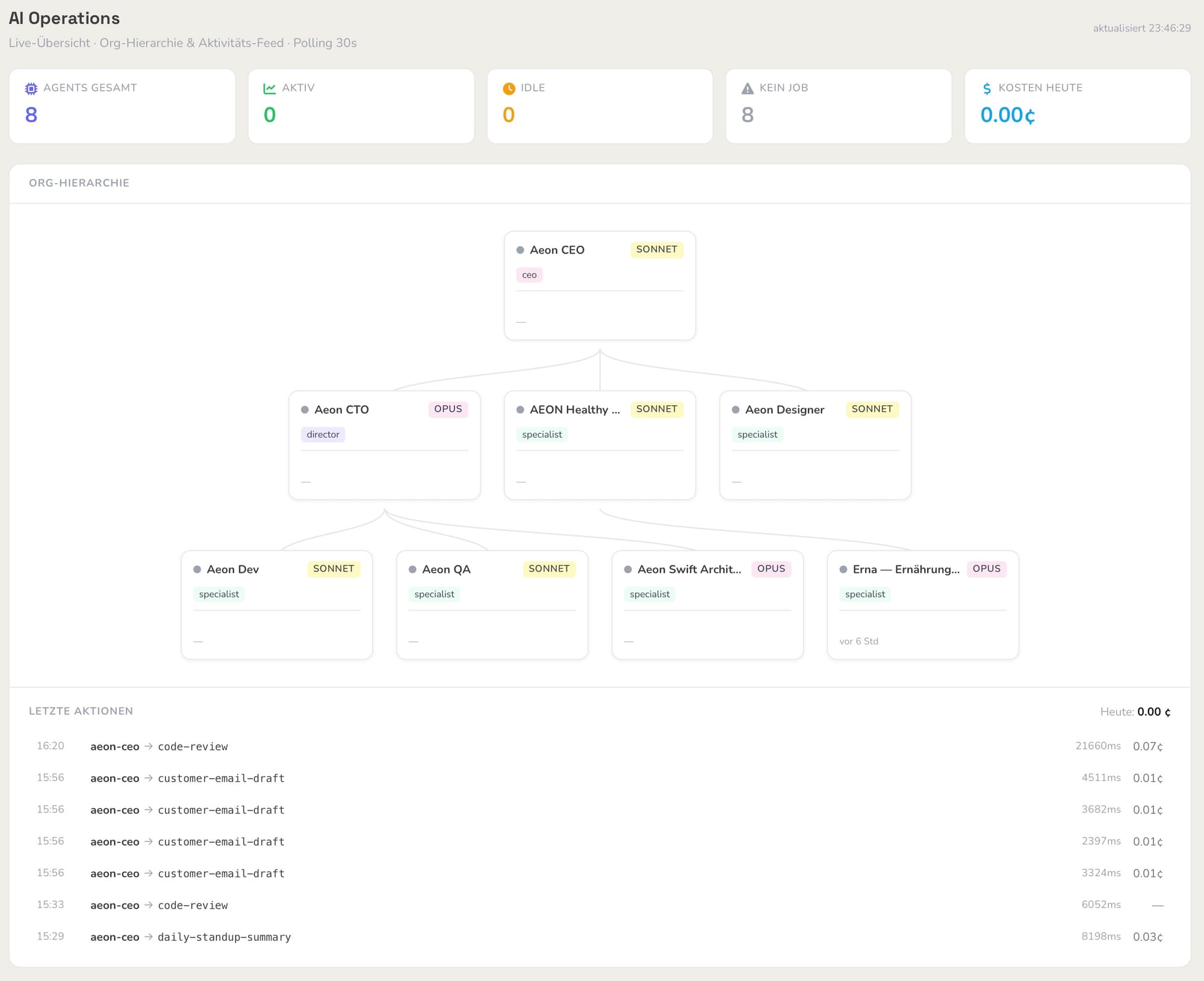Click the gray status dot on Aeon Dev card
1204x981 pixels.
[197, 569]
